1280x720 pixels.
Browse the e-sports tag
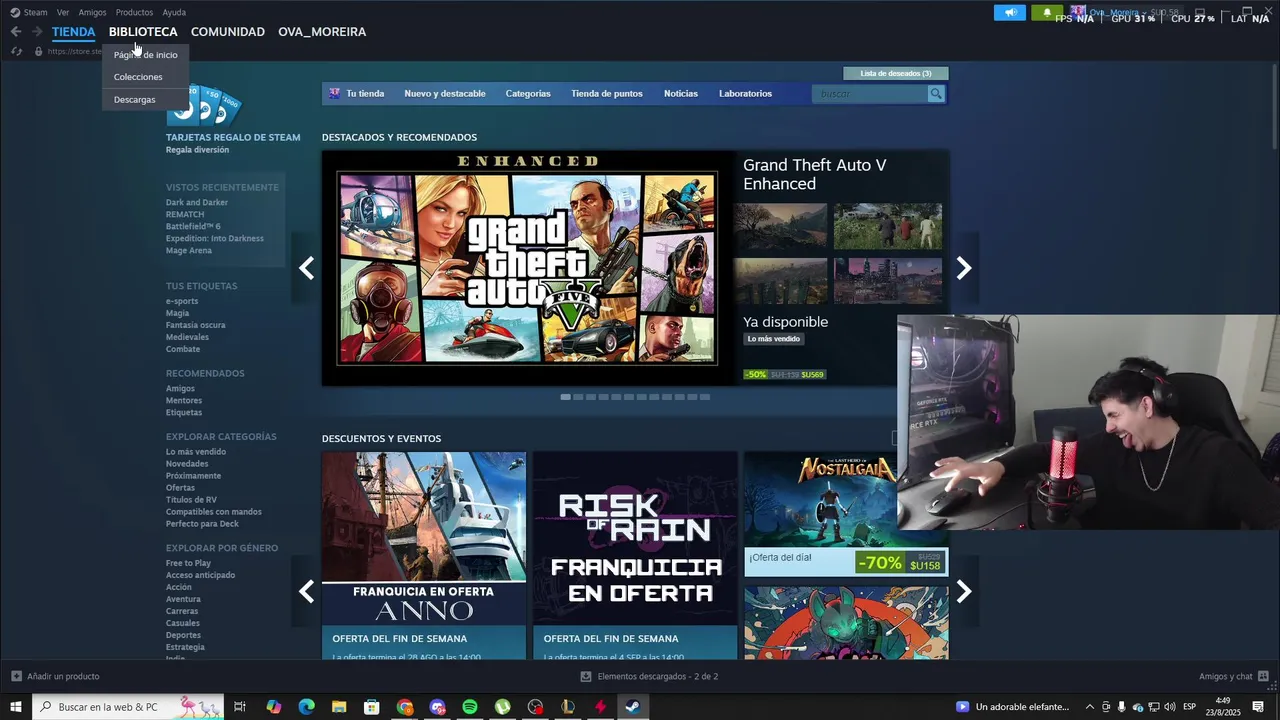click(182, 301)
